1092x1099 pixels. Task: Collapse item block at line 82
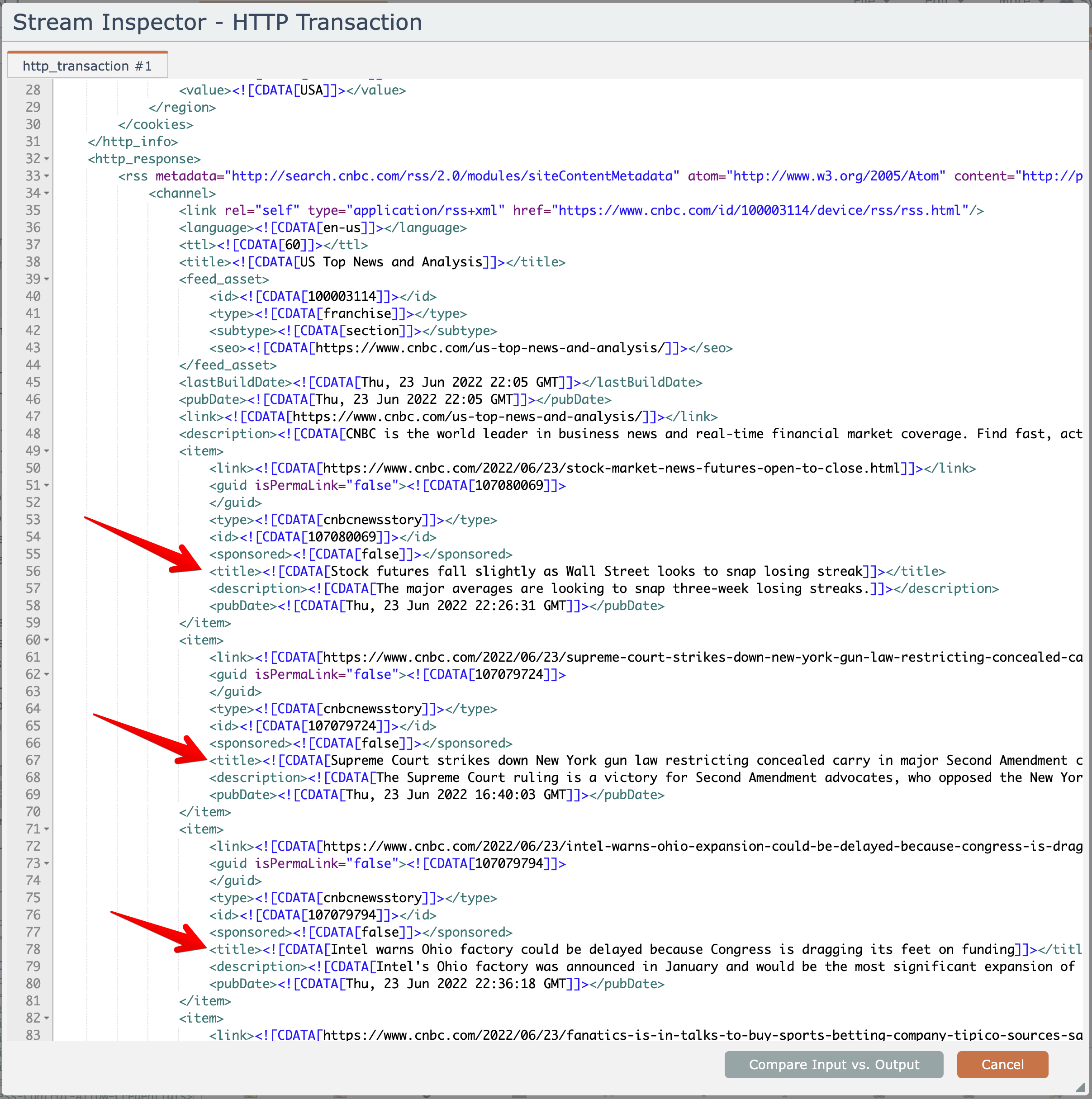pyautogui.click(x=47, y=1018)
